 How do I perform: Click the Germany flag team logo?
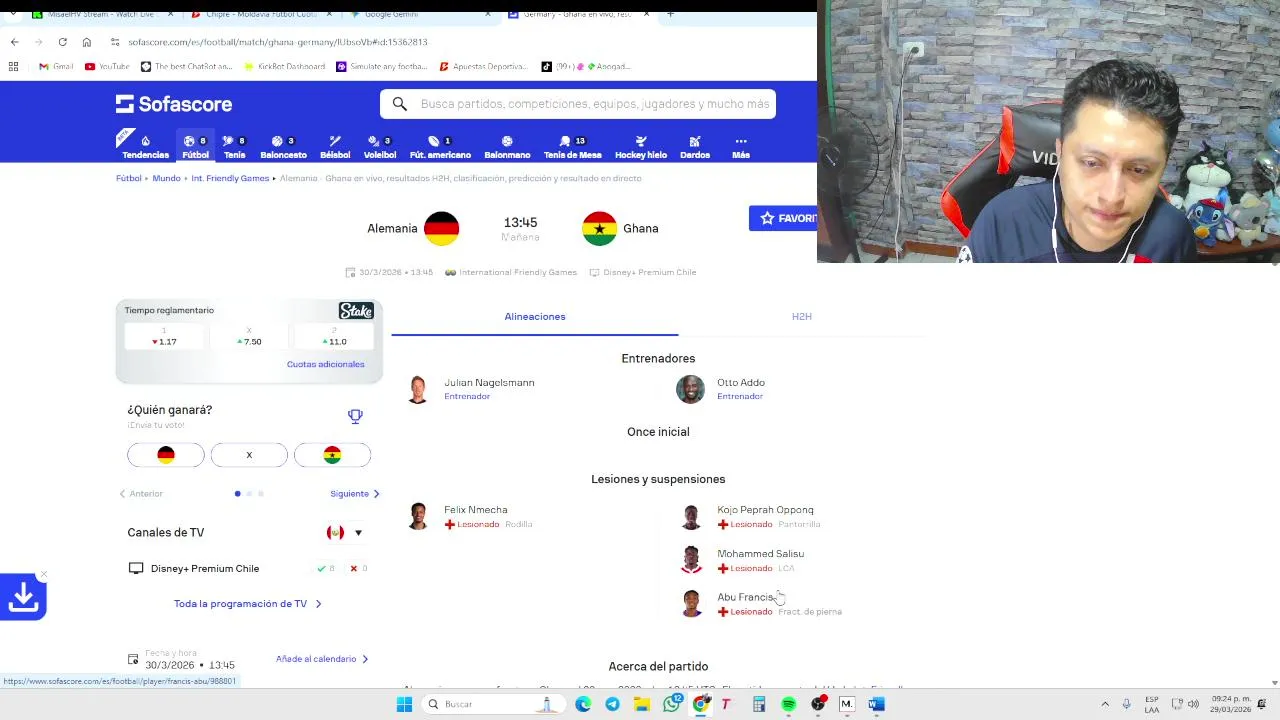[x=441, y=228]
